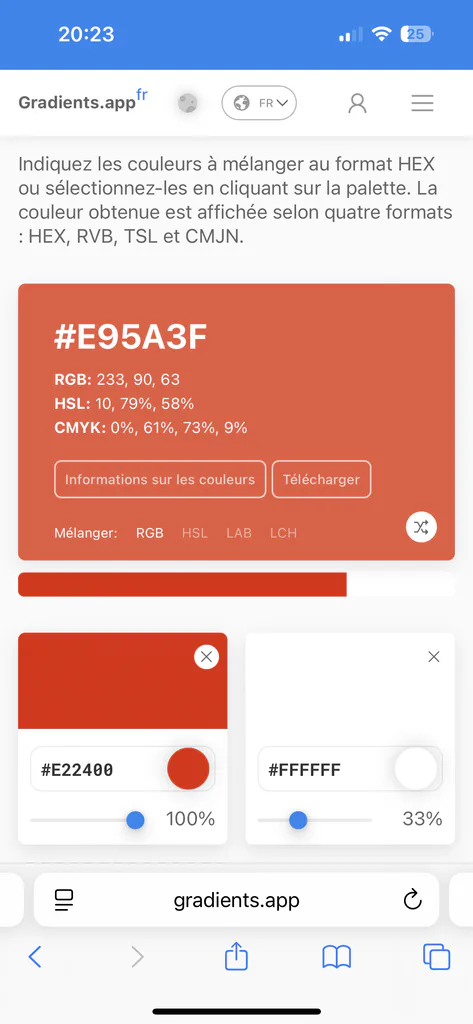Click the shuffle random colors icon
This screenshot has height=1024, width=473.
[421, 527]
